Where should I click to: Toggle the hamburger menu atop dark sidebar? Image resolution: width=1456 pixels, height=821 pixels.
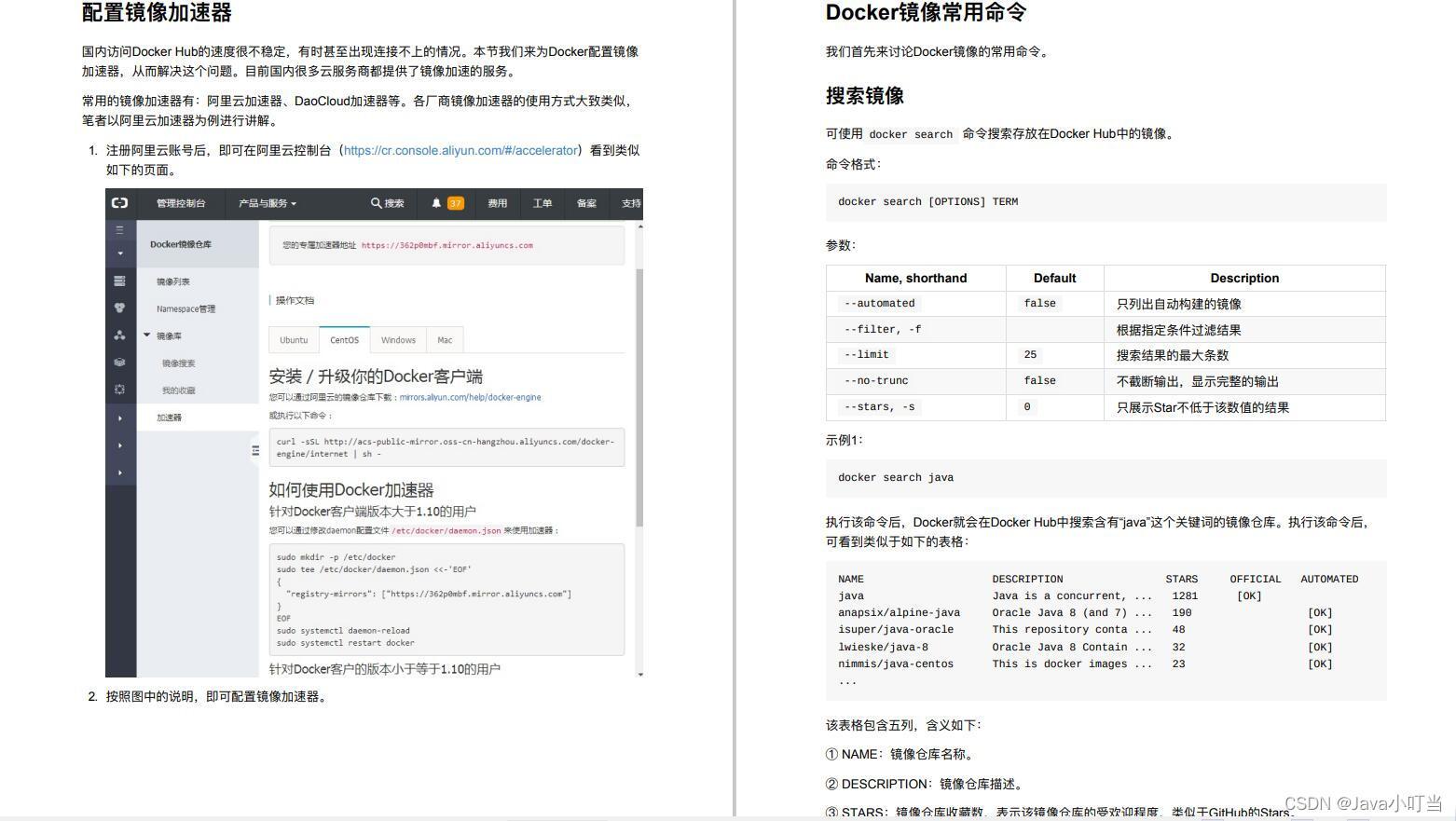click(119, 230)
